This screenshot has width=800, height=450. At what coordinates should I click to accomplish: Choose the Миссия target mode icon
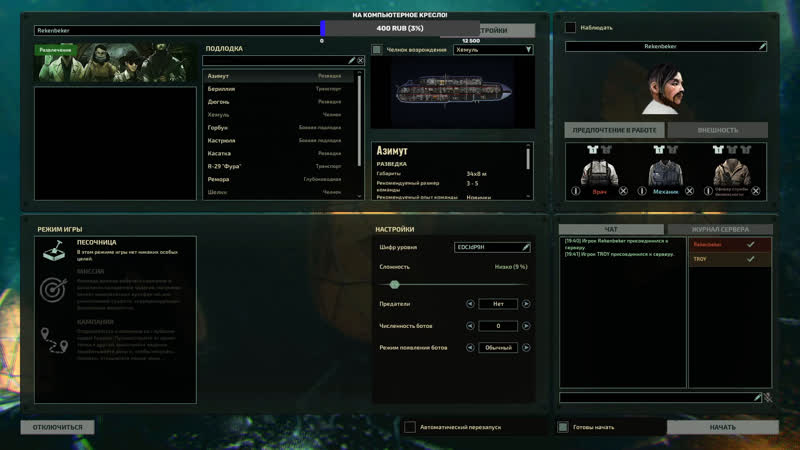pyautogui.click(x=54, y=289)
